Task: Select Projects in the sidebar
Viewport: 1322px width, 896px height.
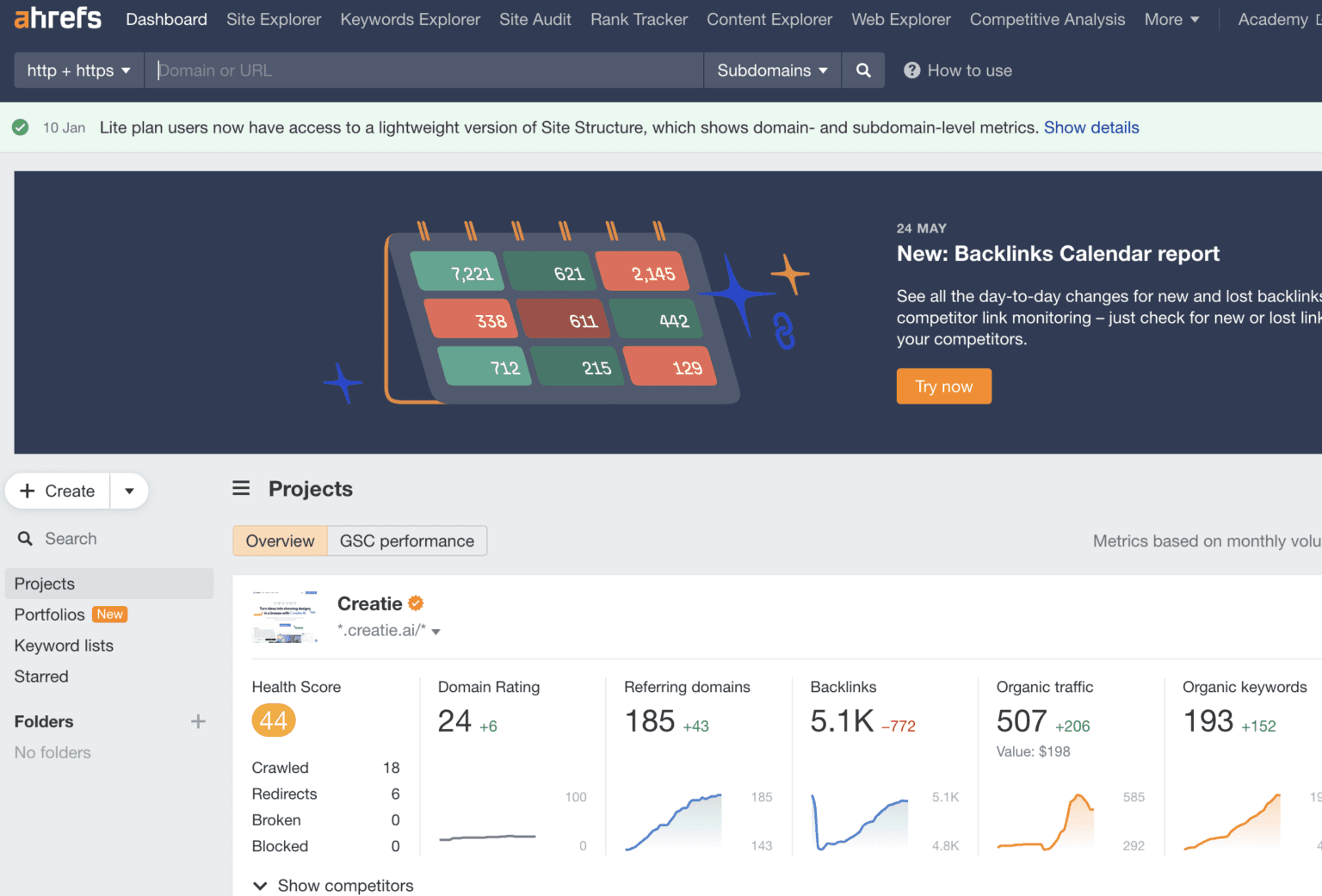Action: coord(109,584)
